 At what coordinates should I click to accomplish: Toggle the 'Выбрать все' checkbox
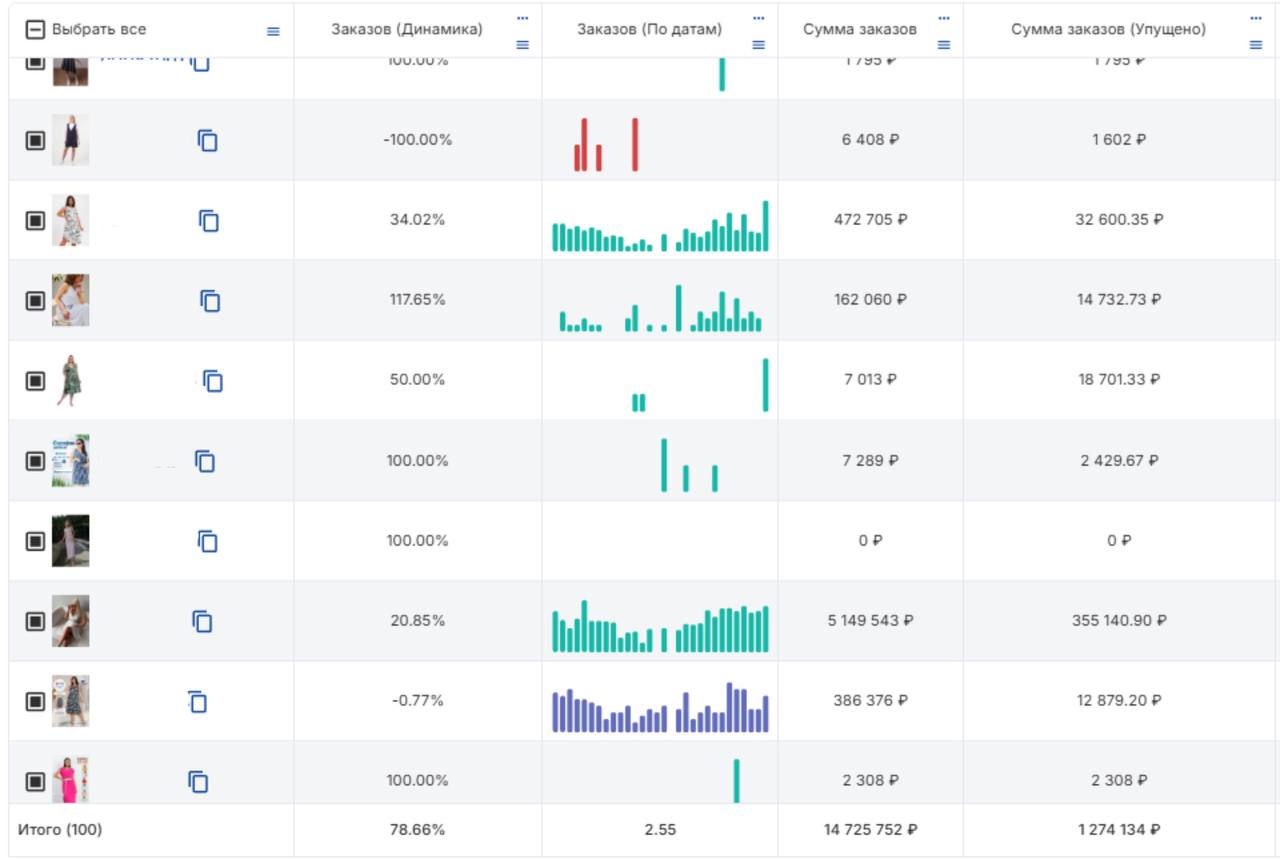(34, 30)
